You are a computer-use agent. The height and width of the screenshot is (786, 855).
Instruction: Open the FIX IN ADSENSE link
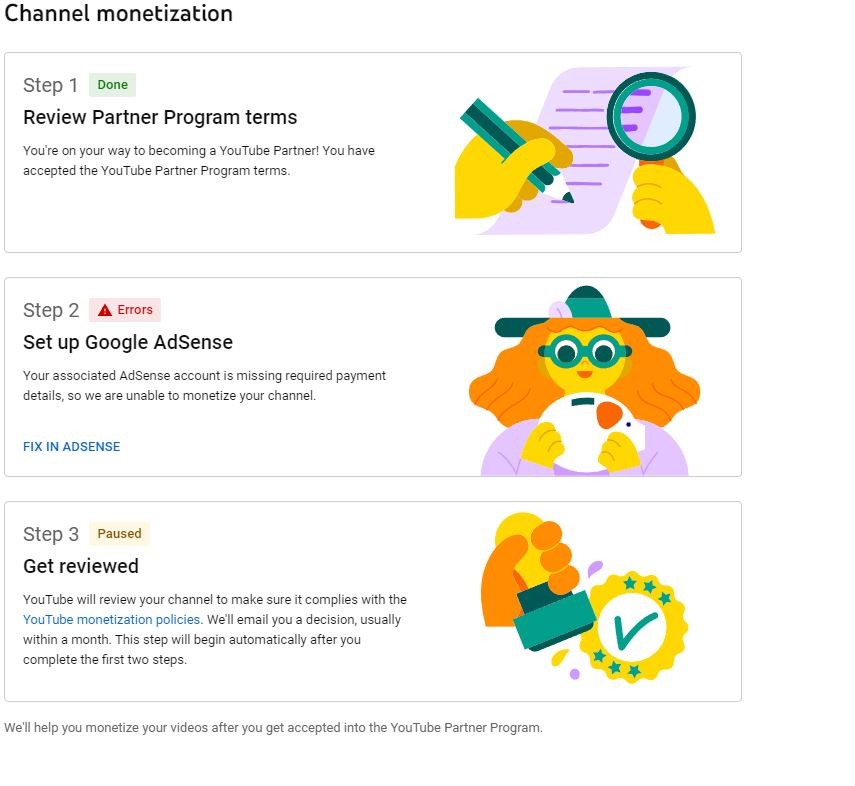pyautogui.click(x=71, y=447)
